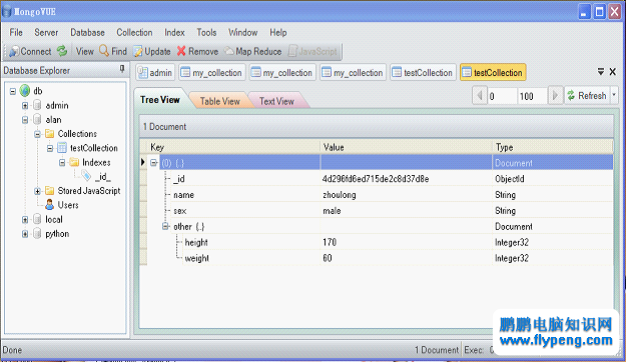The width and height of the screenshot is (626, 362).
Task: Open the Database menu
Action: point(87,32)
